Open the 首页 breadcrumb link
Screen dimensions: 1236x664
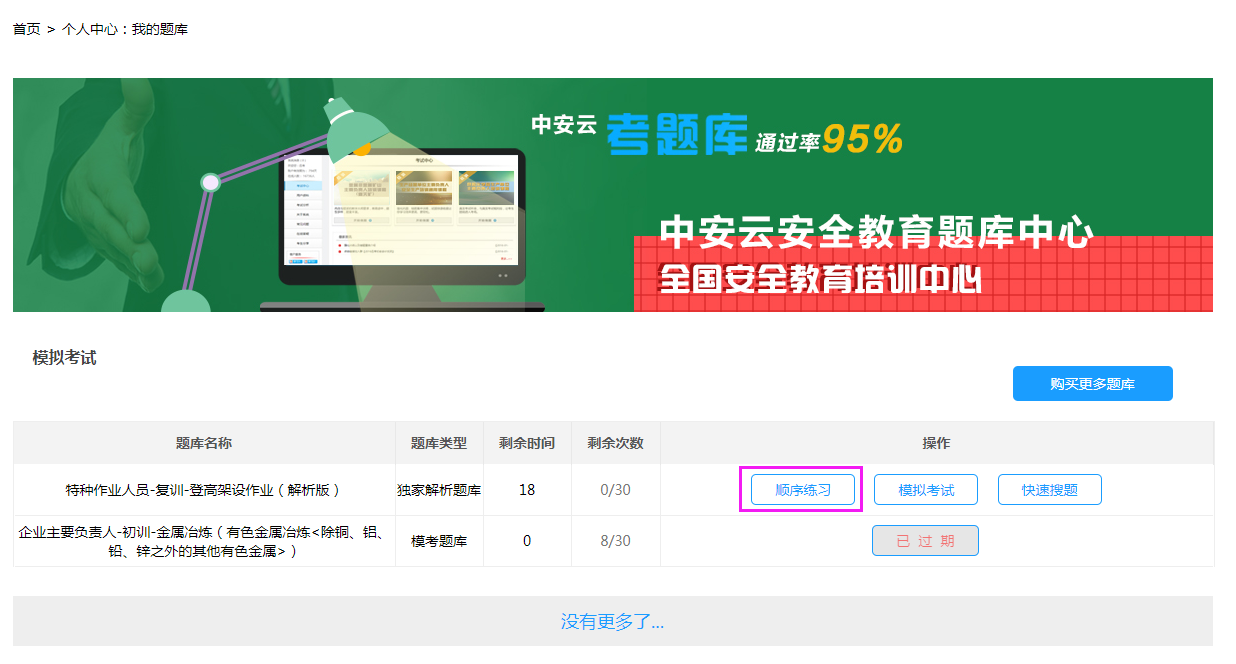tap(26, 29)
